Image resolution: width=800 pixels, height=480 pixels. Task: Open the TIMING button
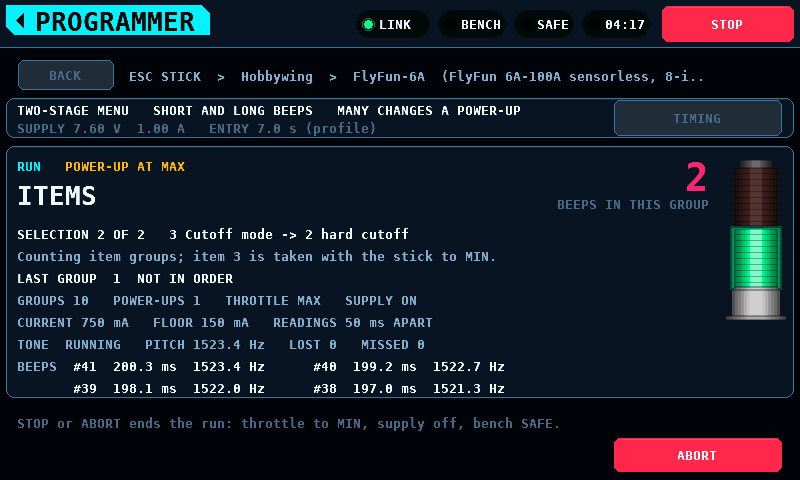pos(697,118)
